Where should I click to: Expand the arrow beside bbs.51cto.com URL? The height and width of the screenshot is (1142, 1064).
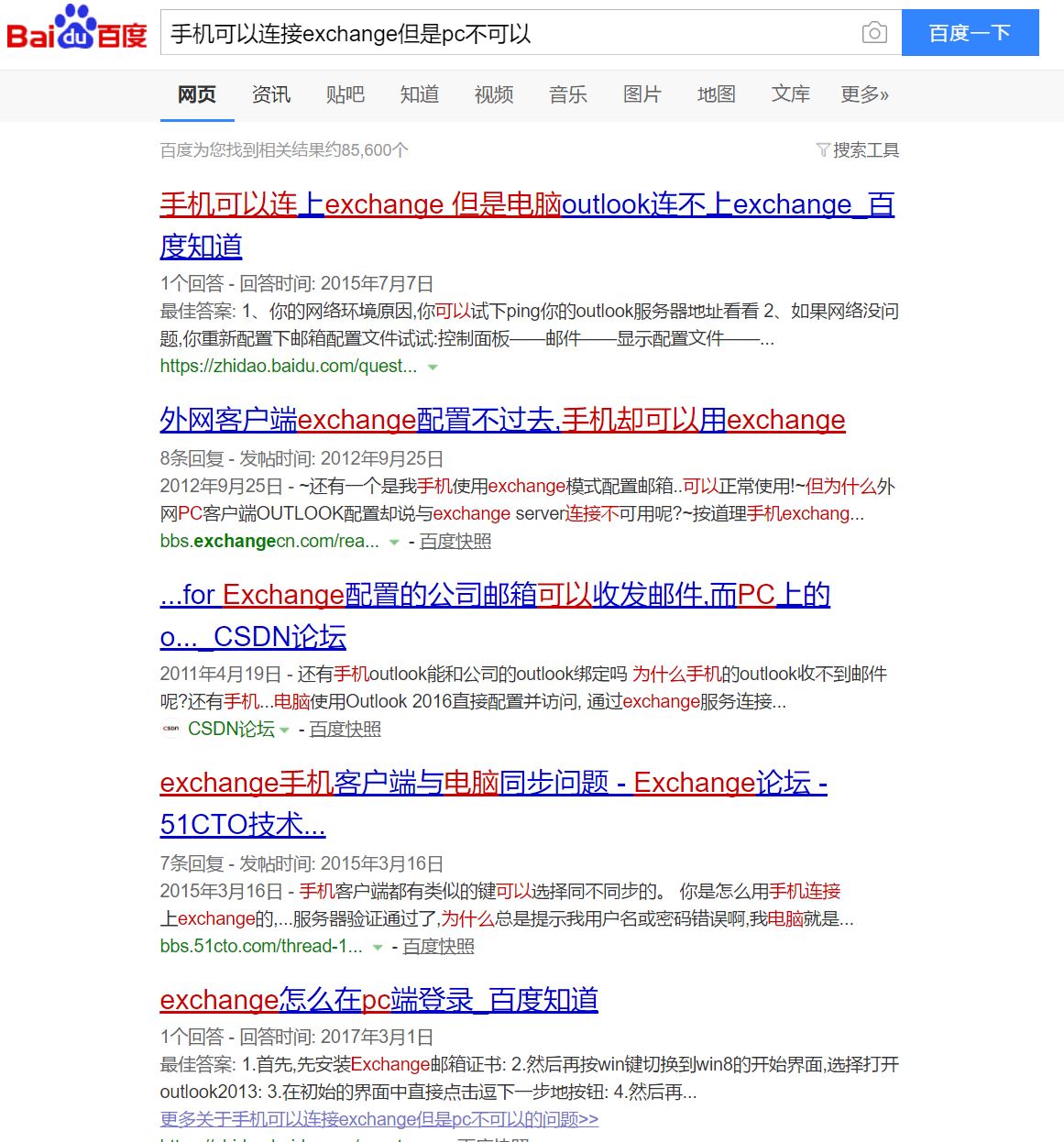(377, 947)
